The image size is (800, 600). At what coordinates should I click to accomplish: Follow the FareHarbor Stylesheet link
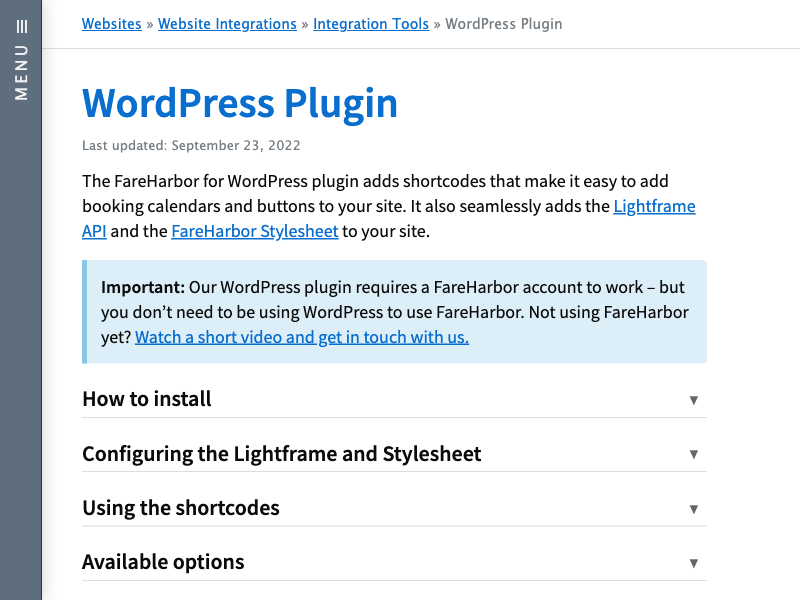coord(255,231)
